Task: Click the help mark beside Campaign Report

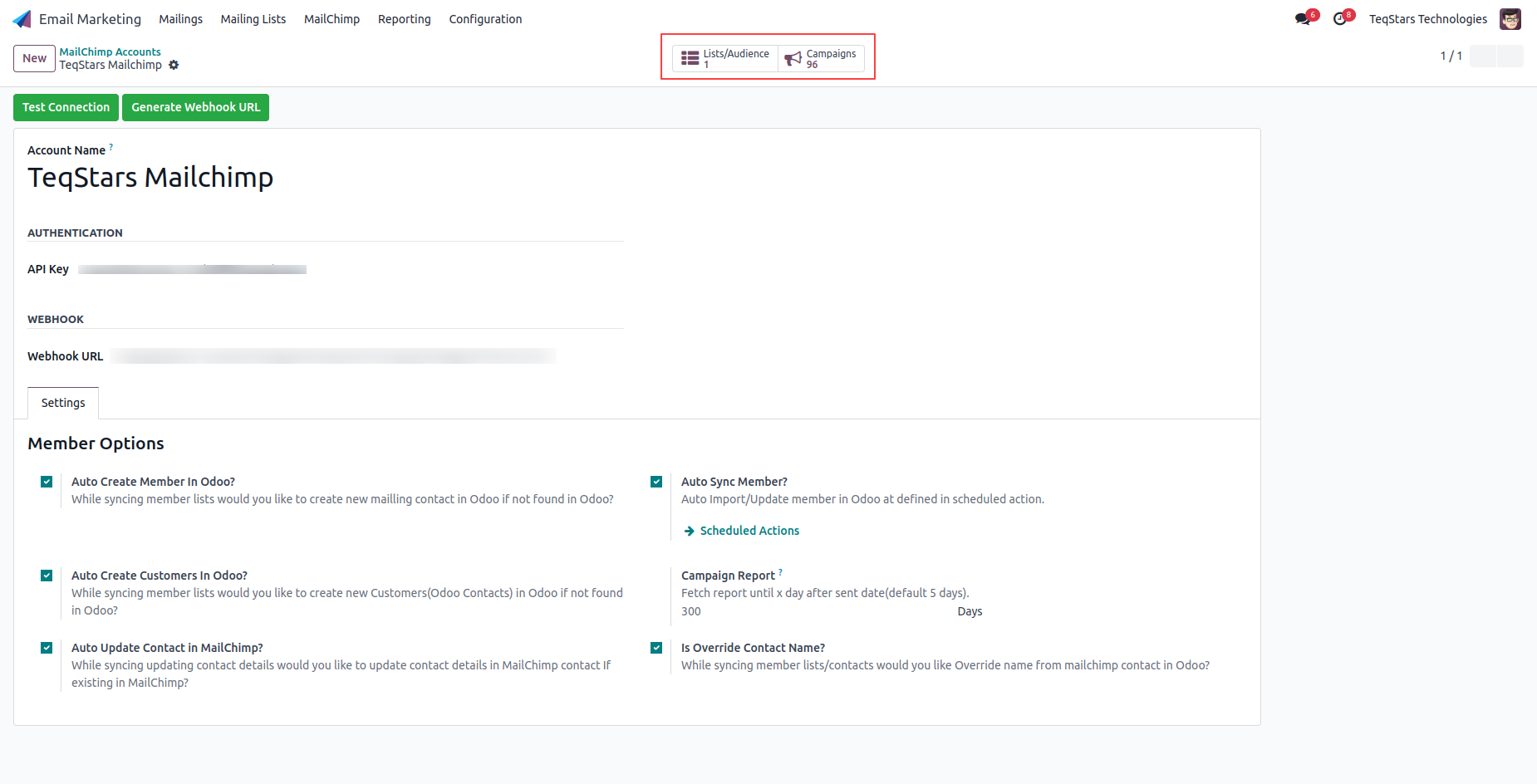Action: point(780,572)
